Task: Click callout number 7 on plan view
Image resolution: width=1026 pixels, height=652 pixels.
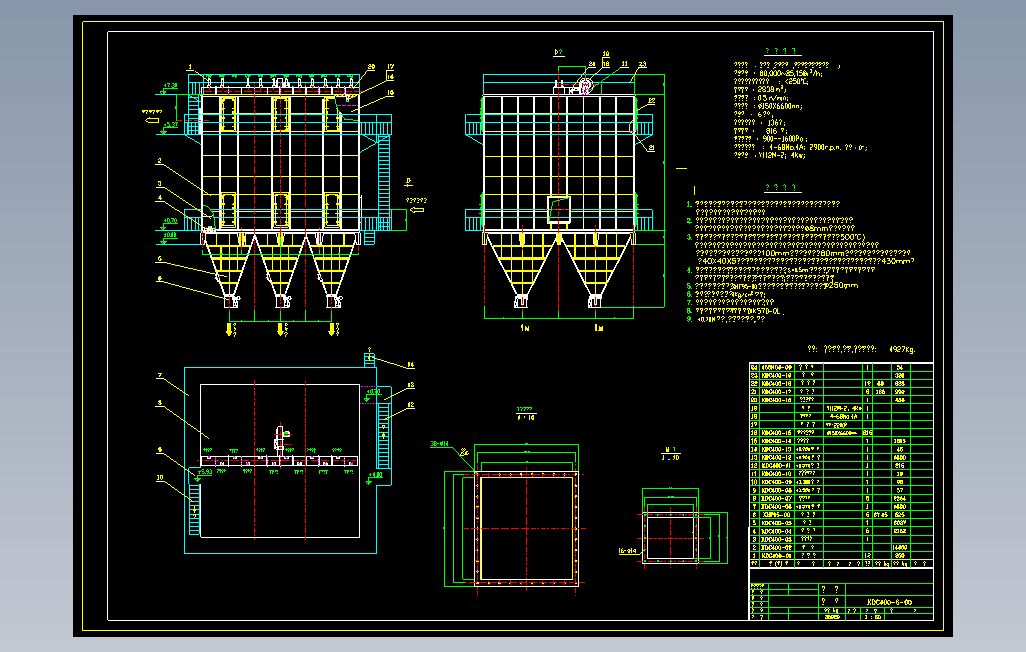Action: [x=160, y=376]
